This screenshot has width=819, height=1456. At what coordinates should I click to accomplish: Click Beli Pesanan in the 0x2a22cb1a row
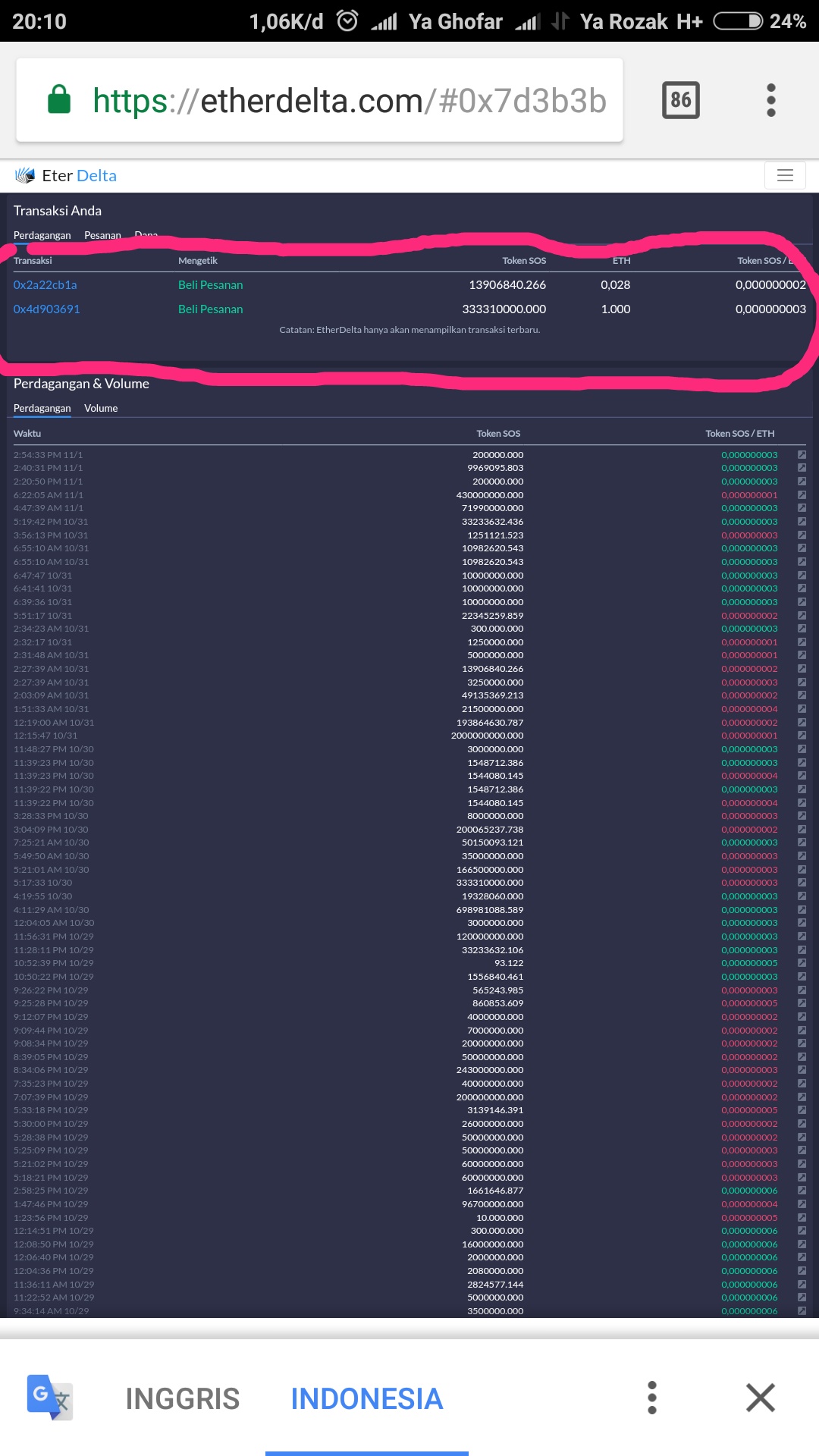tap(211, 285)
